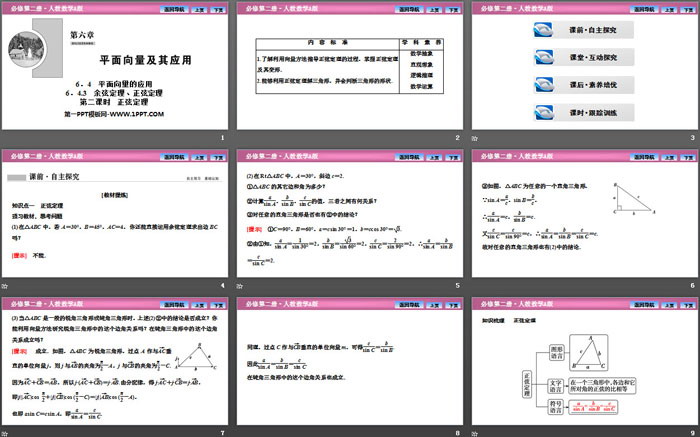Click the WWW.1PPT.COM link text on slide 1
700x437 pixels.
point(137,114)
